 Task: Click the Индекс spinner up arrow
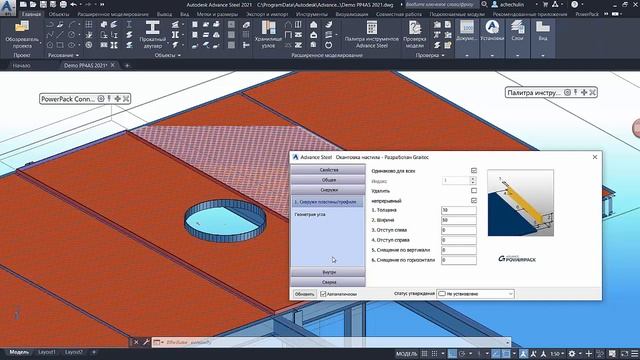[x=473, y=178]
